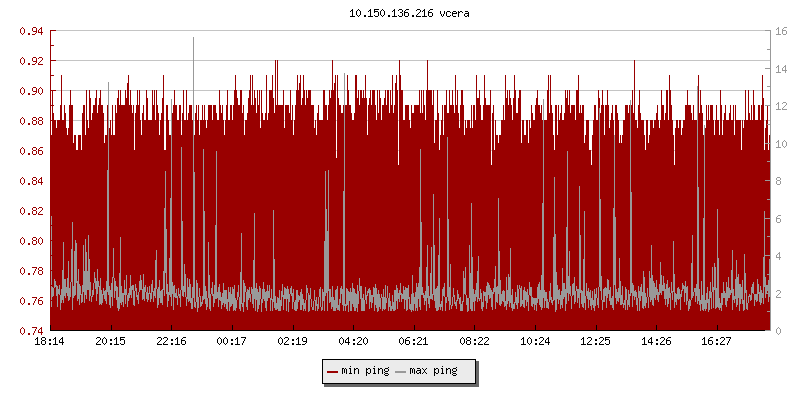Select the 10 value on right axis
Screen dimensions: 800x400
[x=780, y=143]
